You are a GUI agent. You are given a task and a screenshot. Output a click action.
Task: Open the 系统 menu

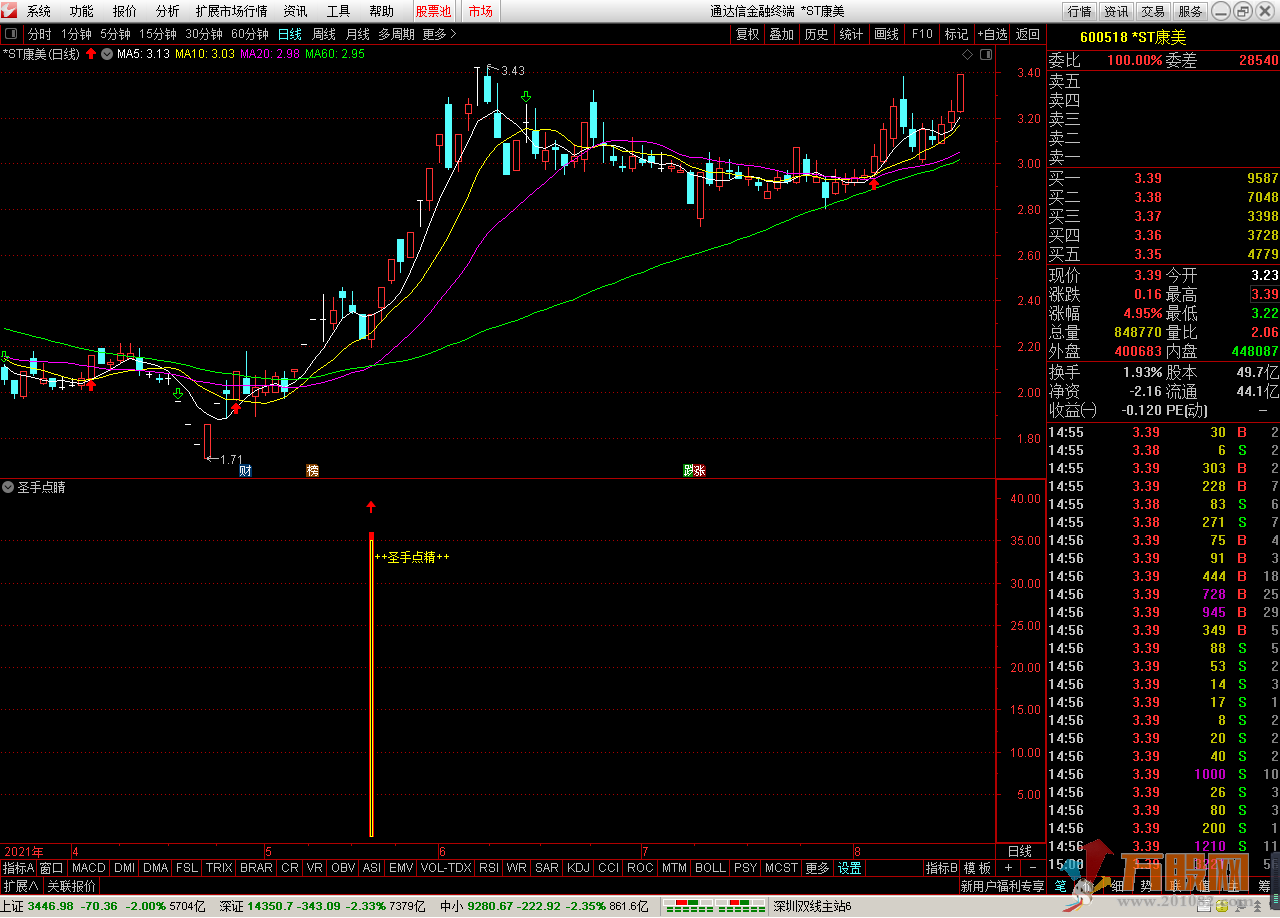click(39, 11)
